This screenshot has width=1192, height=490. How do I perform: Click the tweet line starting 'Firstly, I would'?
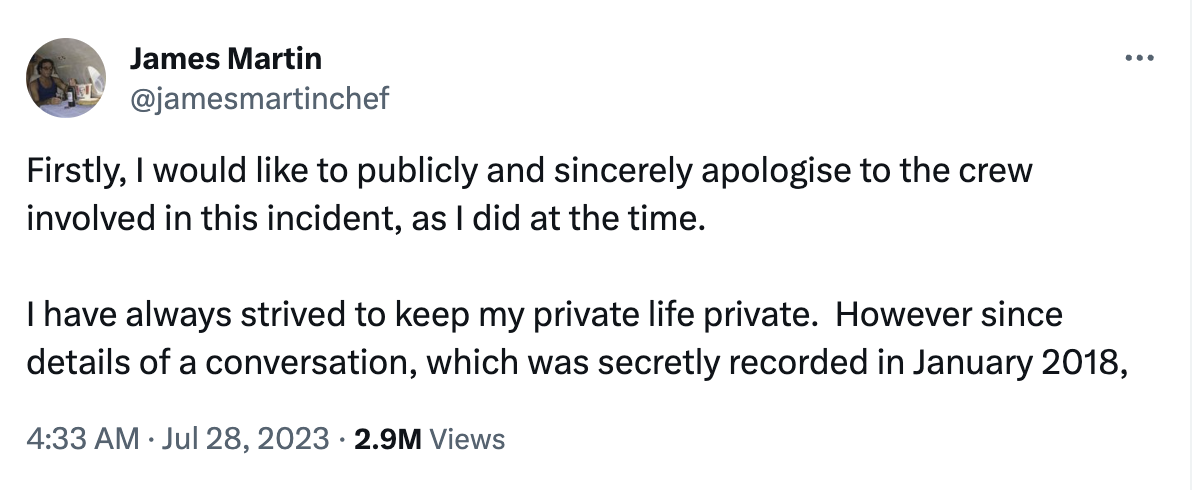[x=528, y=172]
